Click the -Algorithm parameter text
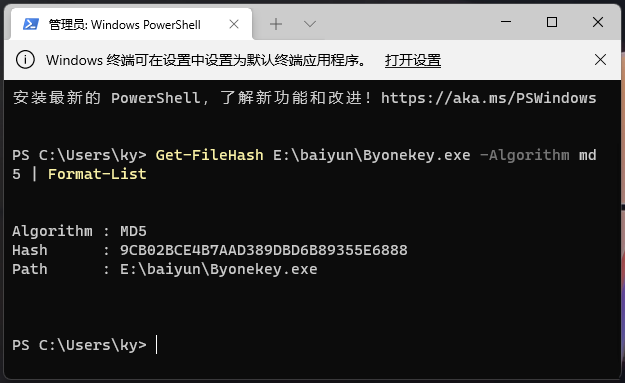Viewport: 625px width, 383px height. click(525, 155)
